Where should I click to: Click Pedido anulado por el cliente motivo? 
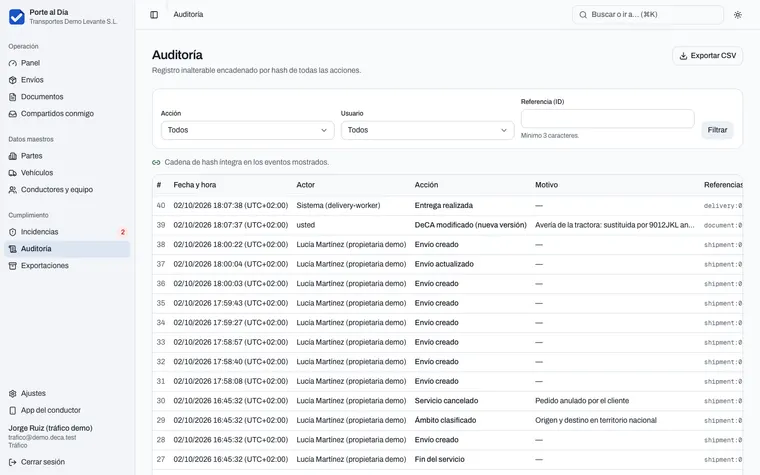[582, 401]
